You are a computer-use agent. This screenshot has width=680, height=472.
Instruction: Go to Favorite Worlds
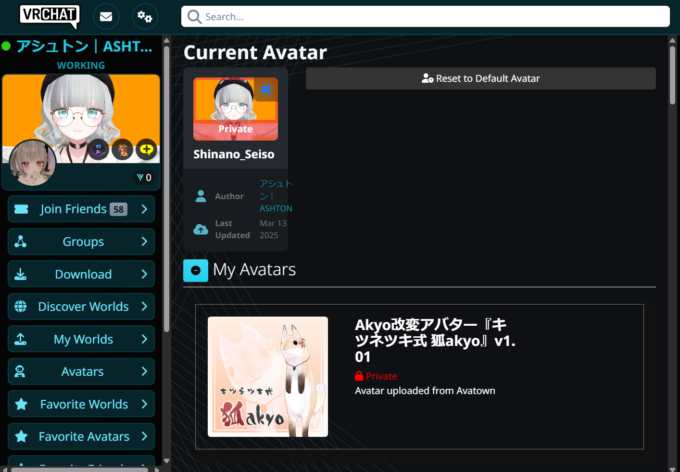[82, 404]
